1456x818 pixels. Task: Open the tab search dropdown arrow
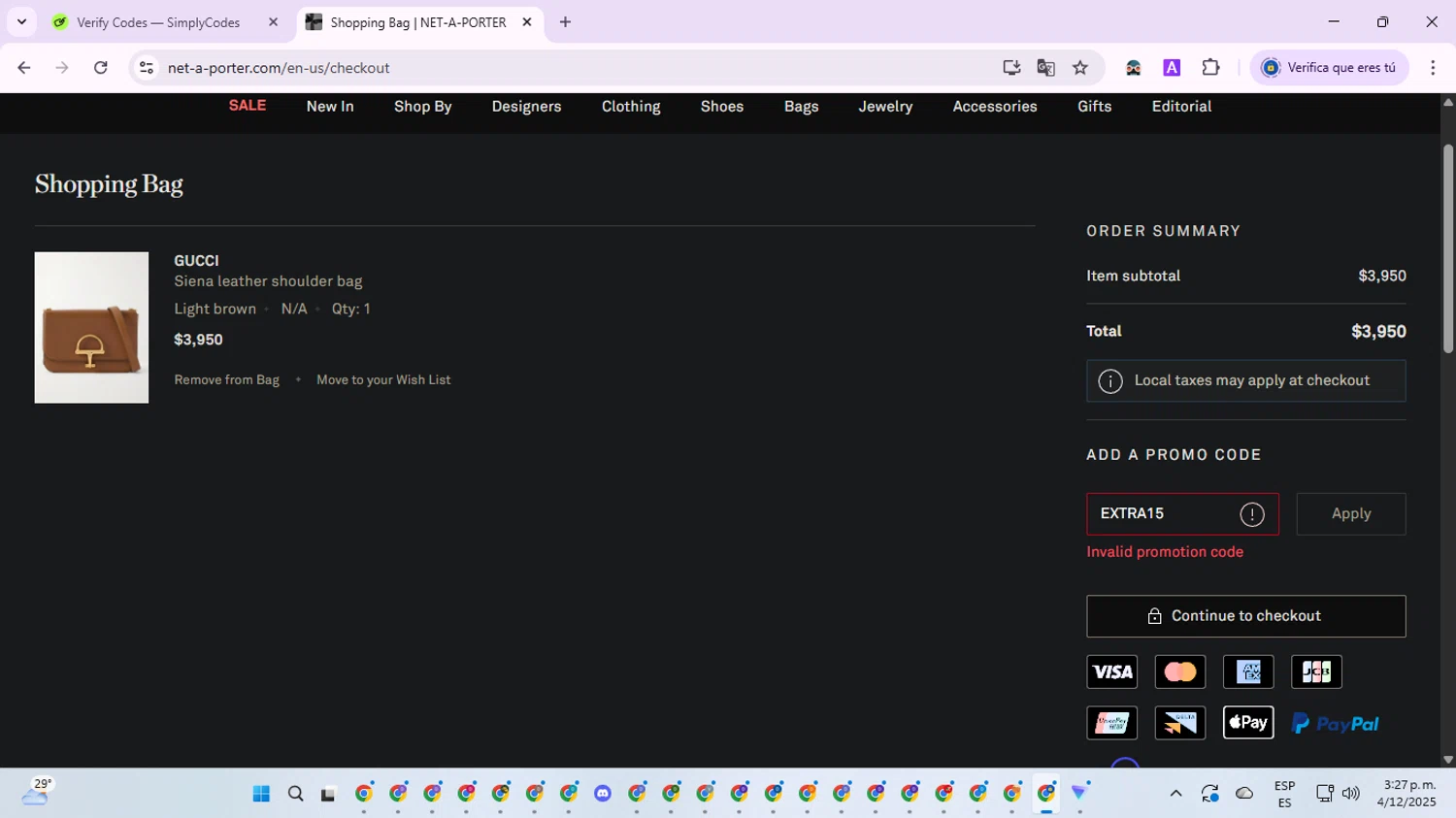pos(21,21)
